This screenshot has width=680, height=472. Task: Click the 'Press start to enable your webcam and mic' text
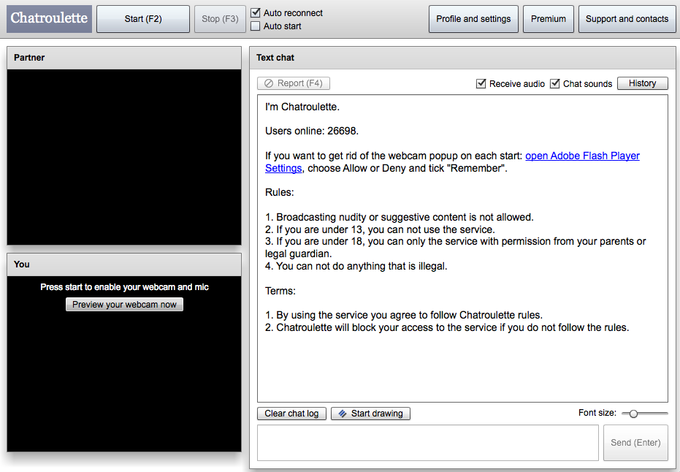coord(124,287)
